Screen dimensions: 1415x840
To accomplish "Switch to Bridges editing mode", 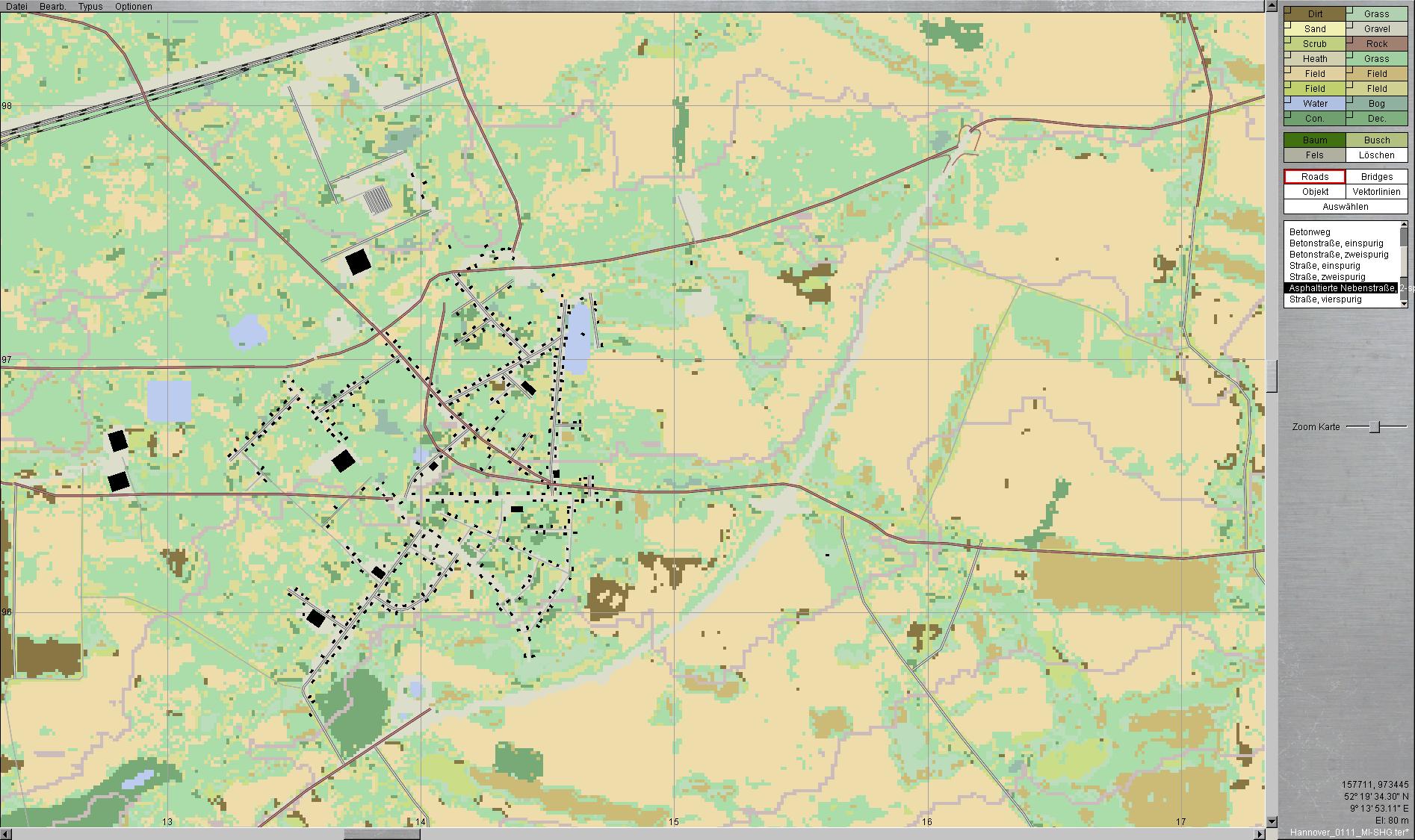I will (1377, 177).
